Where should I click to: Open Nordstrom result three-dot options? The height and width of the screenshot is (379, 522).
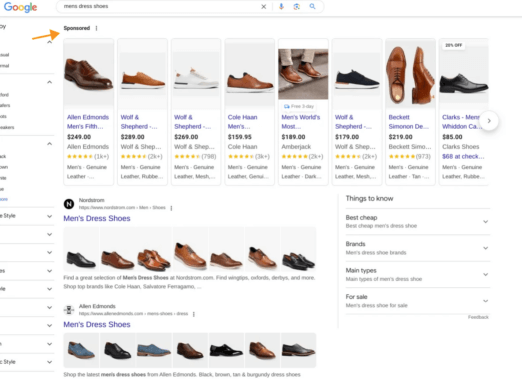(171, 208)
